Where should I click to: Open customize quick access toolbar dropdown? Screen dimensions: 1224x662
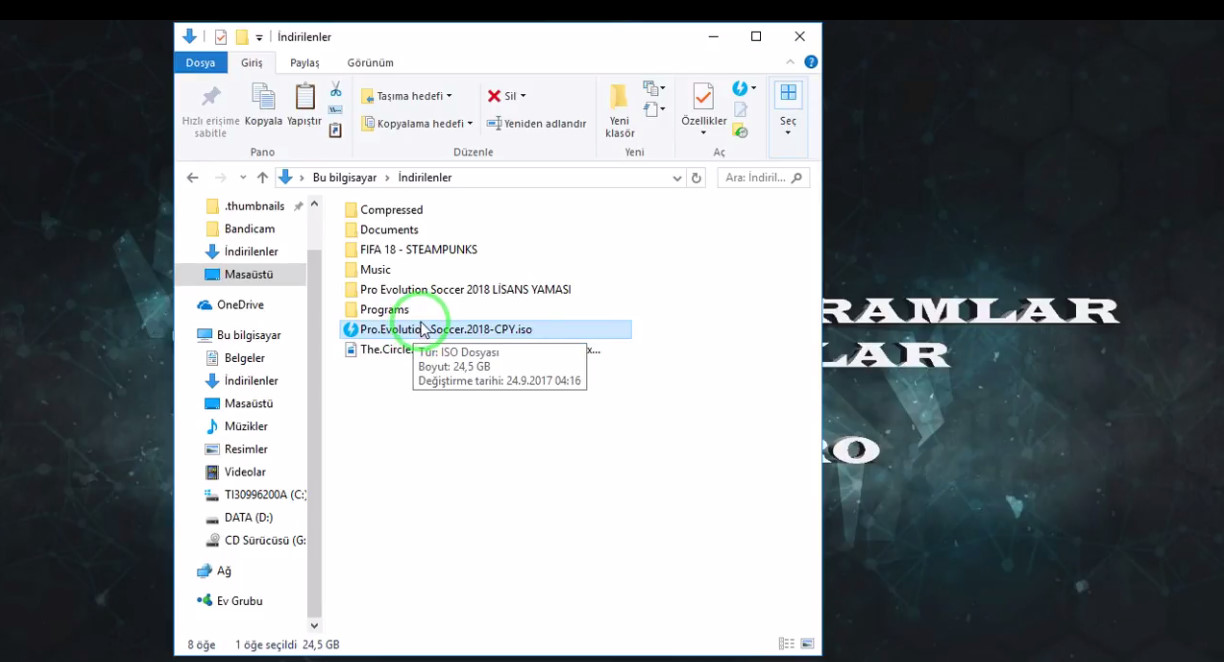click(x=259, y=38)
